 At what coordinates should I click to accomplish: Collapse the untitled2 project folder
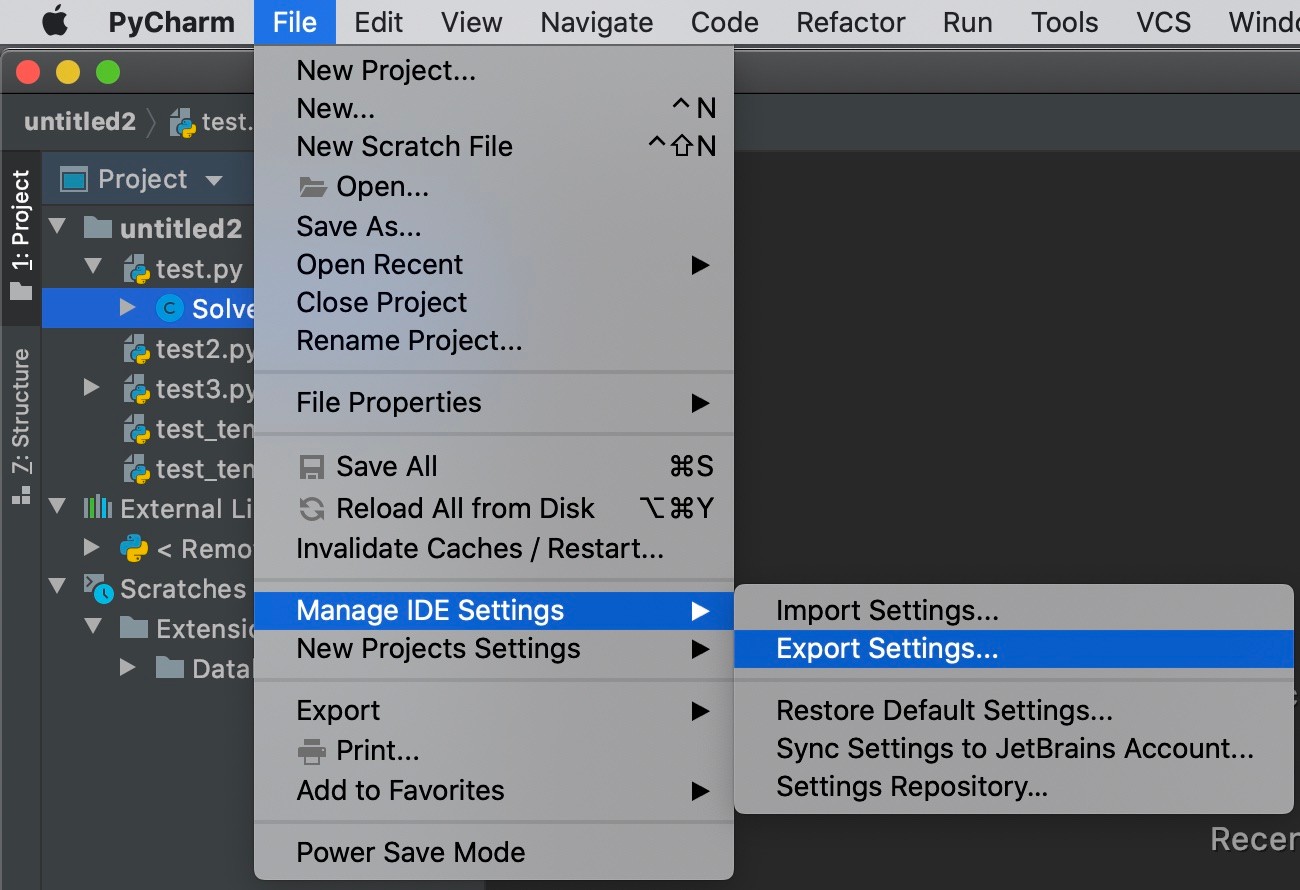56,228
